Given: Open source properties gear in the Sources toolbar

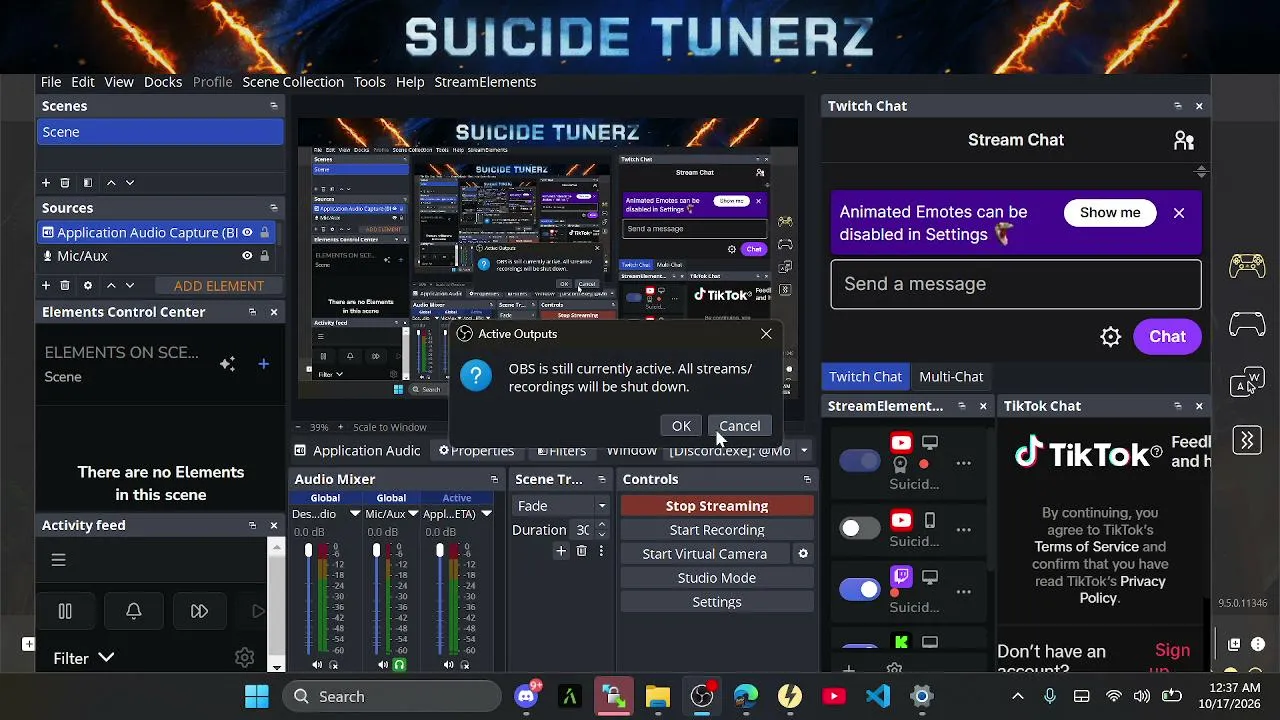Looking at the screenshot, I should click(x=88, y=285).
